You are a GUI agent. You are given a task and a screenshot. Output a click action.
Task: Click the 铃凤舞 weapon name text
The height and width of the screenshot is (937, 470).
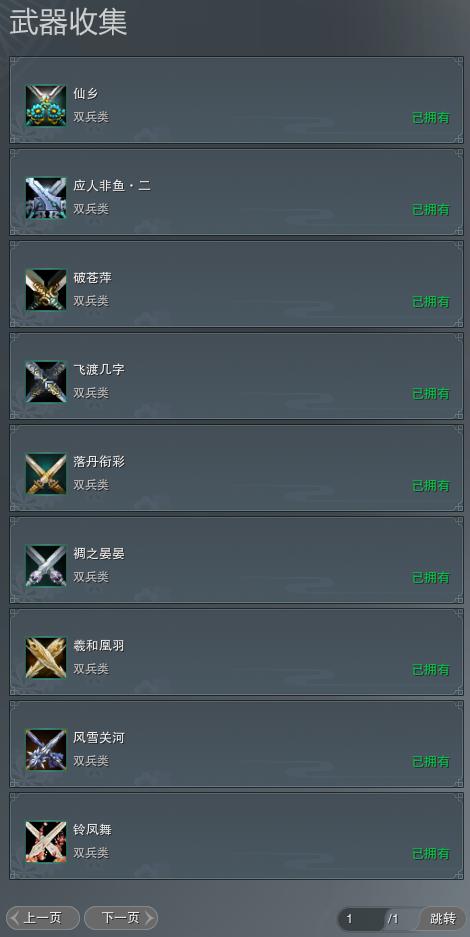(93, 829)
